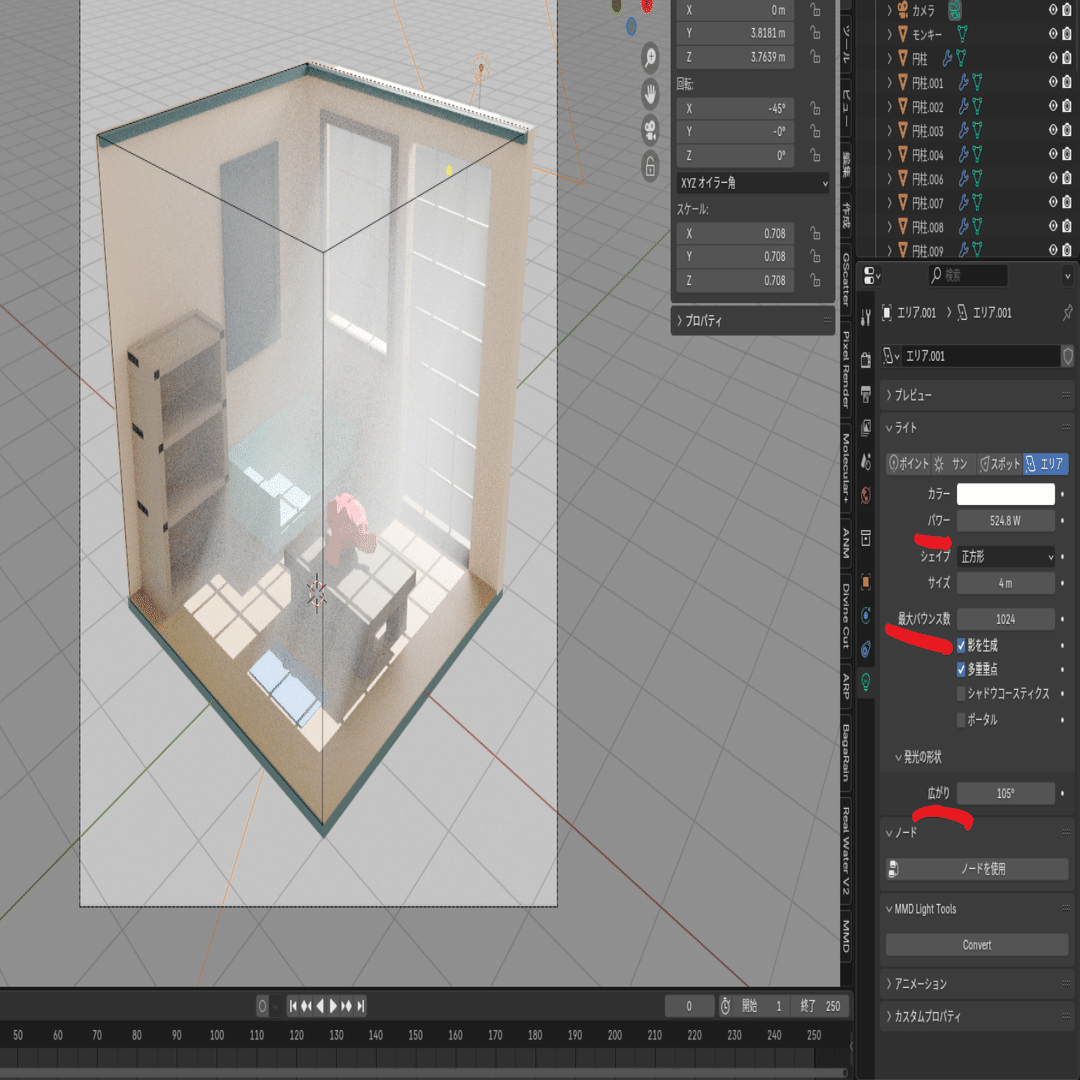Open the orange Object properties tab icon
The image size is (1080, 1080).
tap(866, 582)
